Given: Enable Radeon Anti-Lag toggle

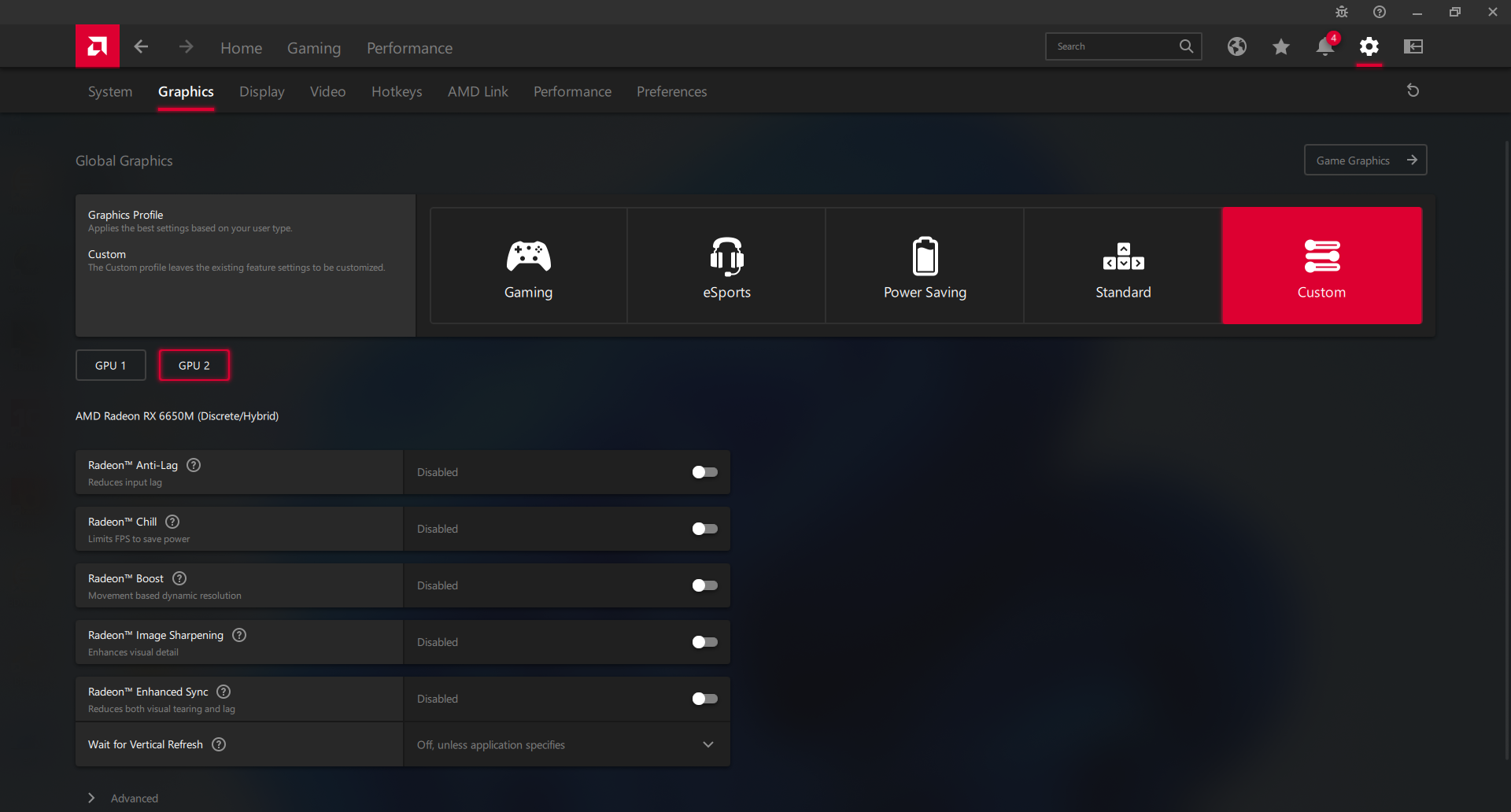Looking at the screenshot, I should pyautogui.click(x=705, y=472).
